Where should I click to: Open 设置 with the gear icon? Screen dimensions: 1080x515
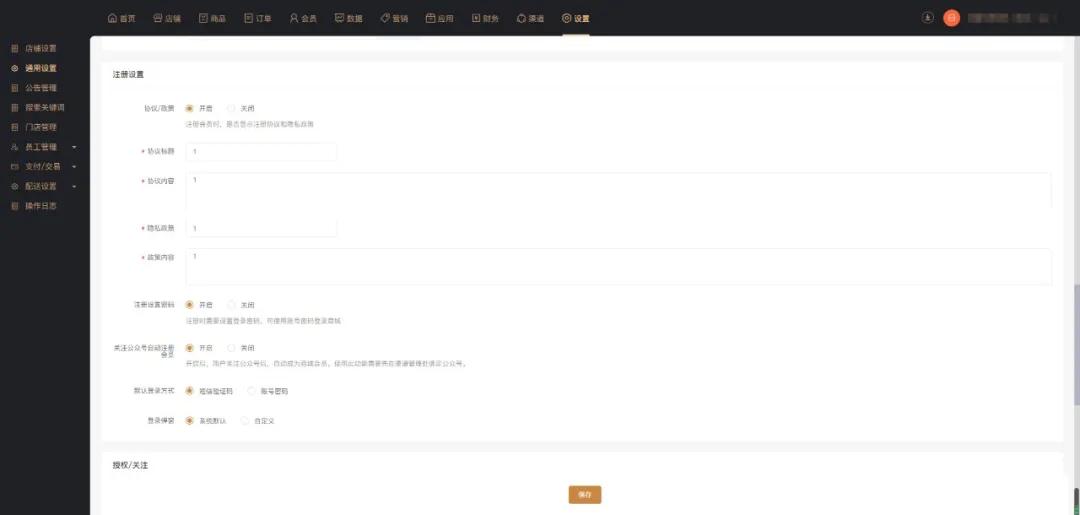[x=567, y=19]
